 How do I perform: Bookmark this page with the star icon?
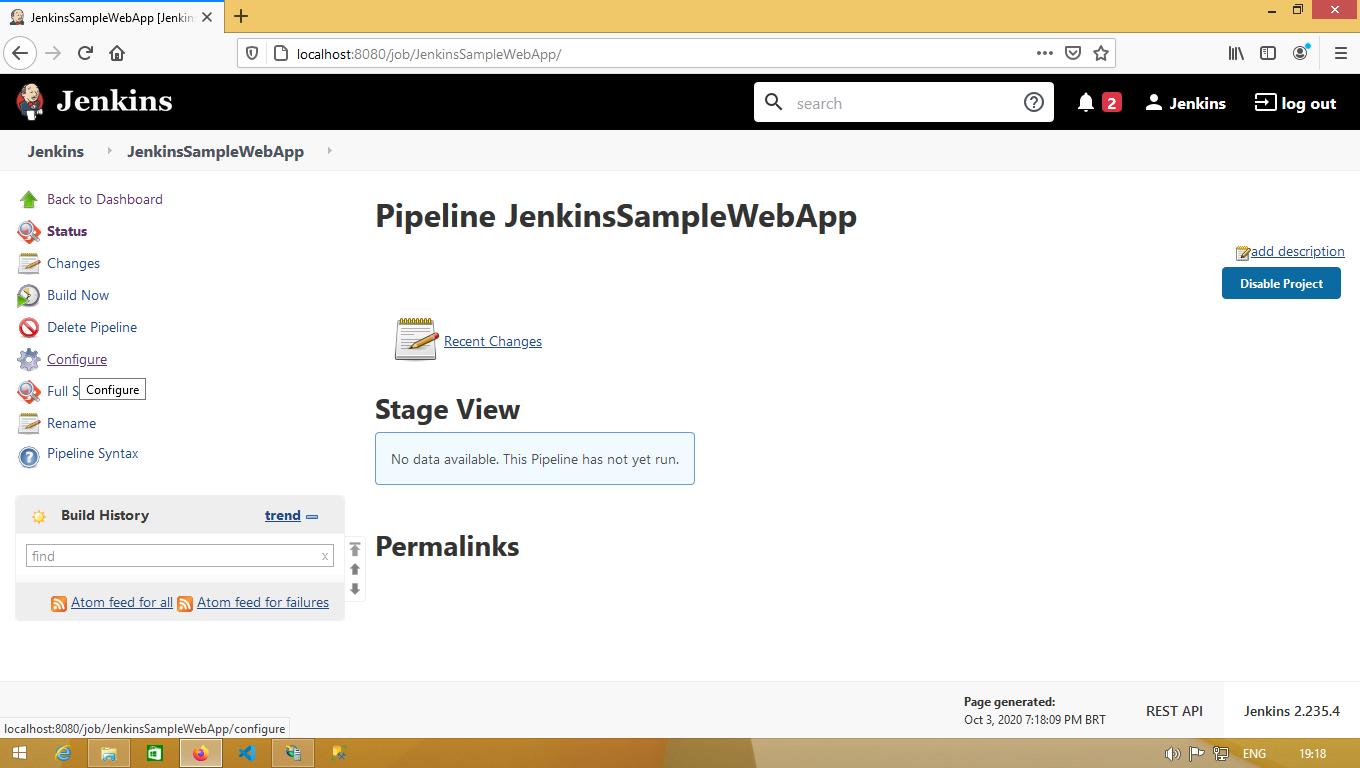(x=1100, y=53)
